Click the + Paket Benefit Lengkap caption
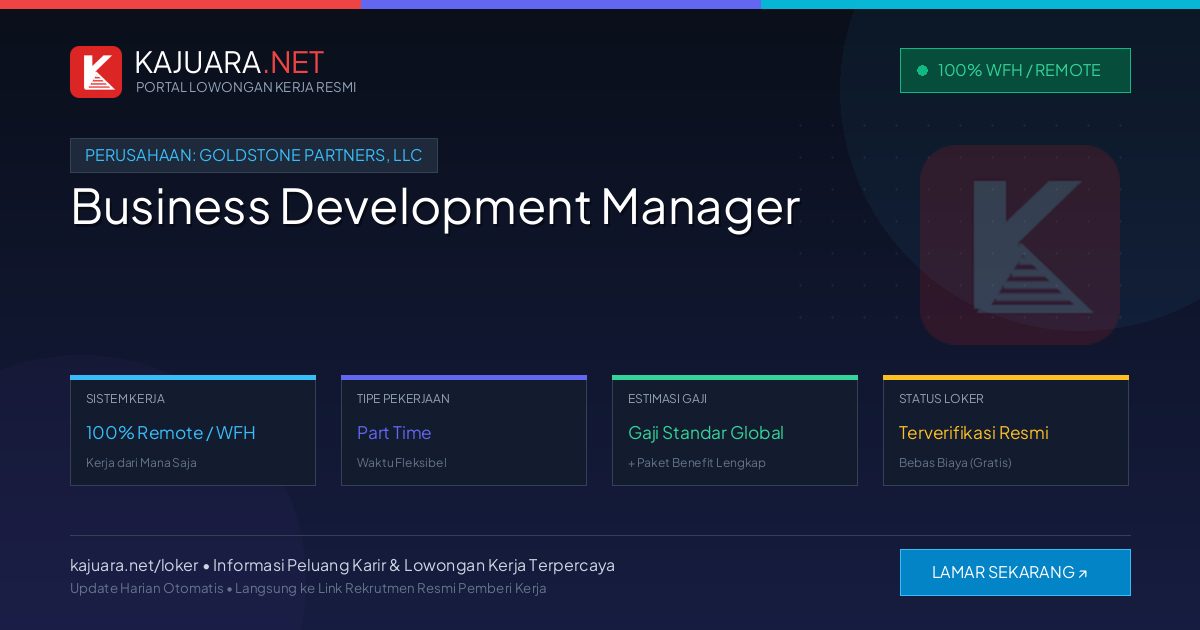 697,463
